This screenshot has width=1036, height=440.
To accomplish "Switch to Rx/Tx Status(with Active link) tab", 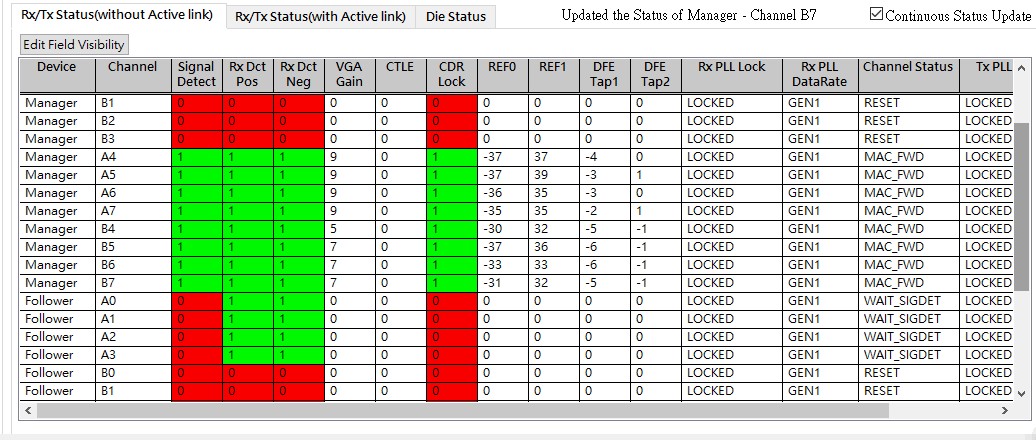I will pyautogui.click(x=320, y=17).
